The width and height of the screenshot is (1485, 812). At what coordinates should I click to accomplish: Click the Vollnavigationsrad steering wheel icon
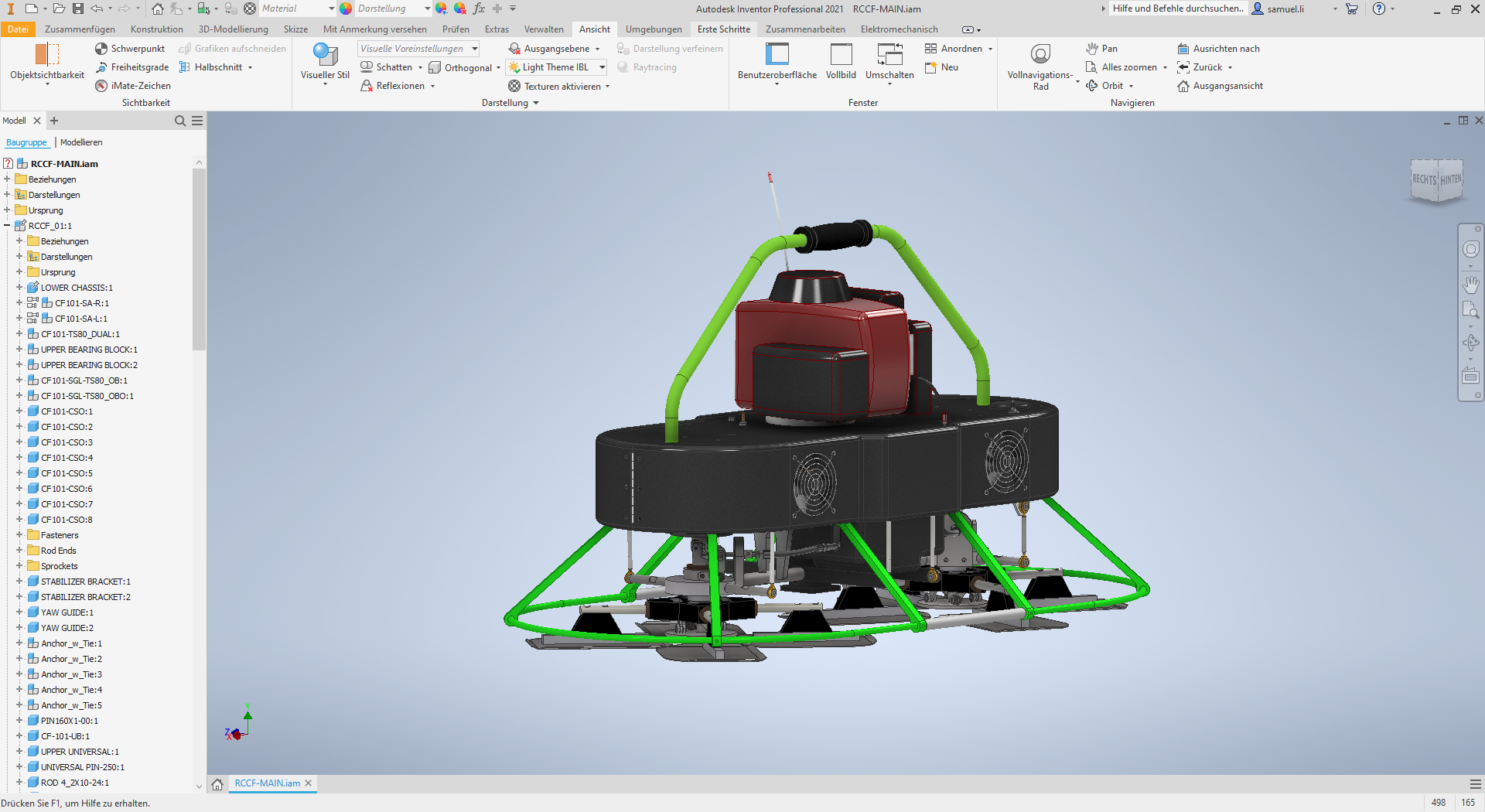(x=1040, y=54)
